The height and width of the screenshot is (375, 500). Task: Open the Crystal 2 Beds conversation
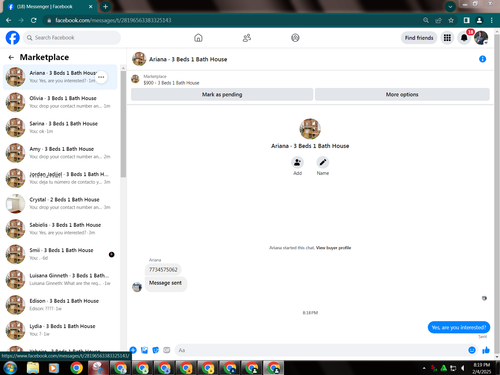60,203
